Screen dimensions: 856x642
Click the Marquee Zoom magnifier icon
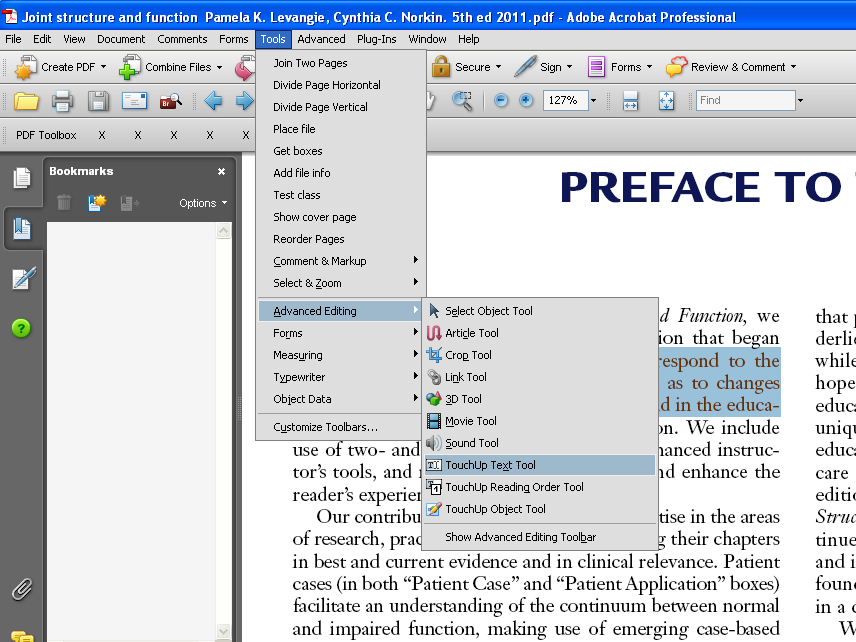462,101
